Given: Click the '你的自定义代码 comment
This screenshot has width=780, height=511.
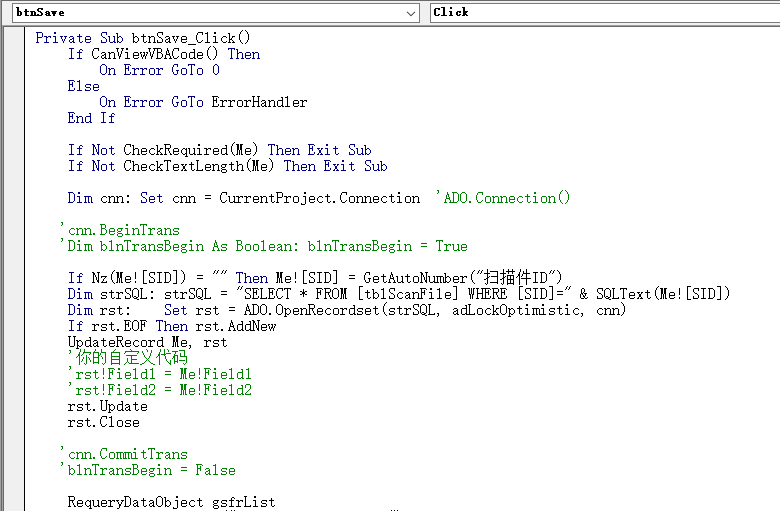Looking at the screenshot, I should coord(128,357).
